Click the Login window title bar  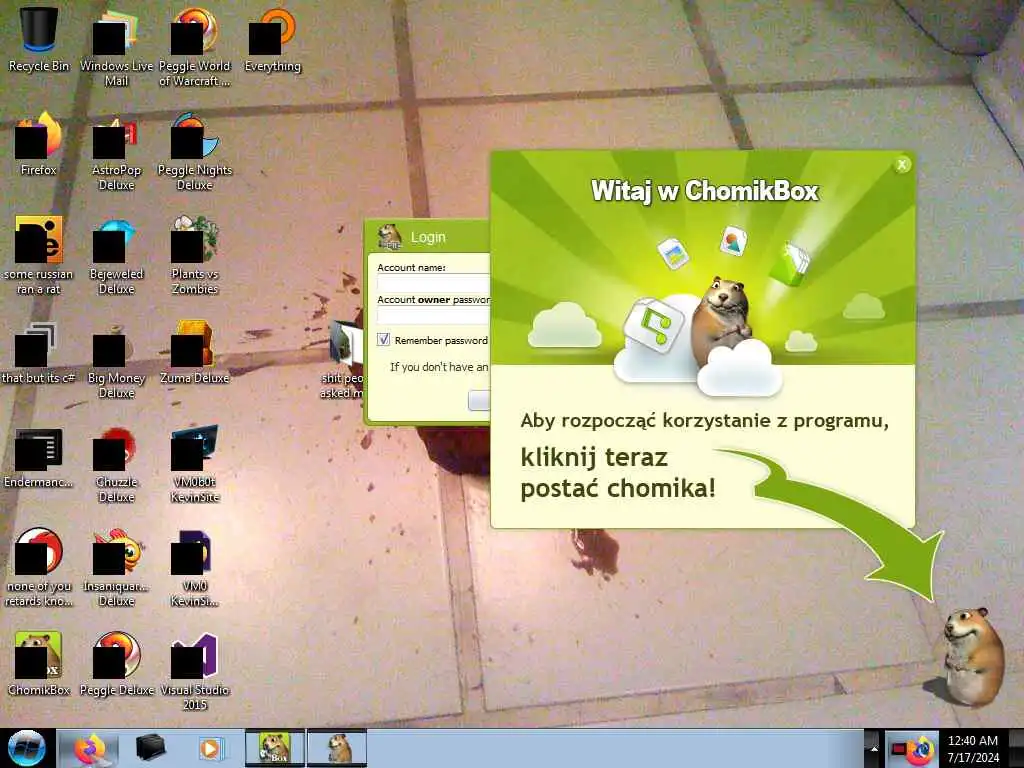428,236
